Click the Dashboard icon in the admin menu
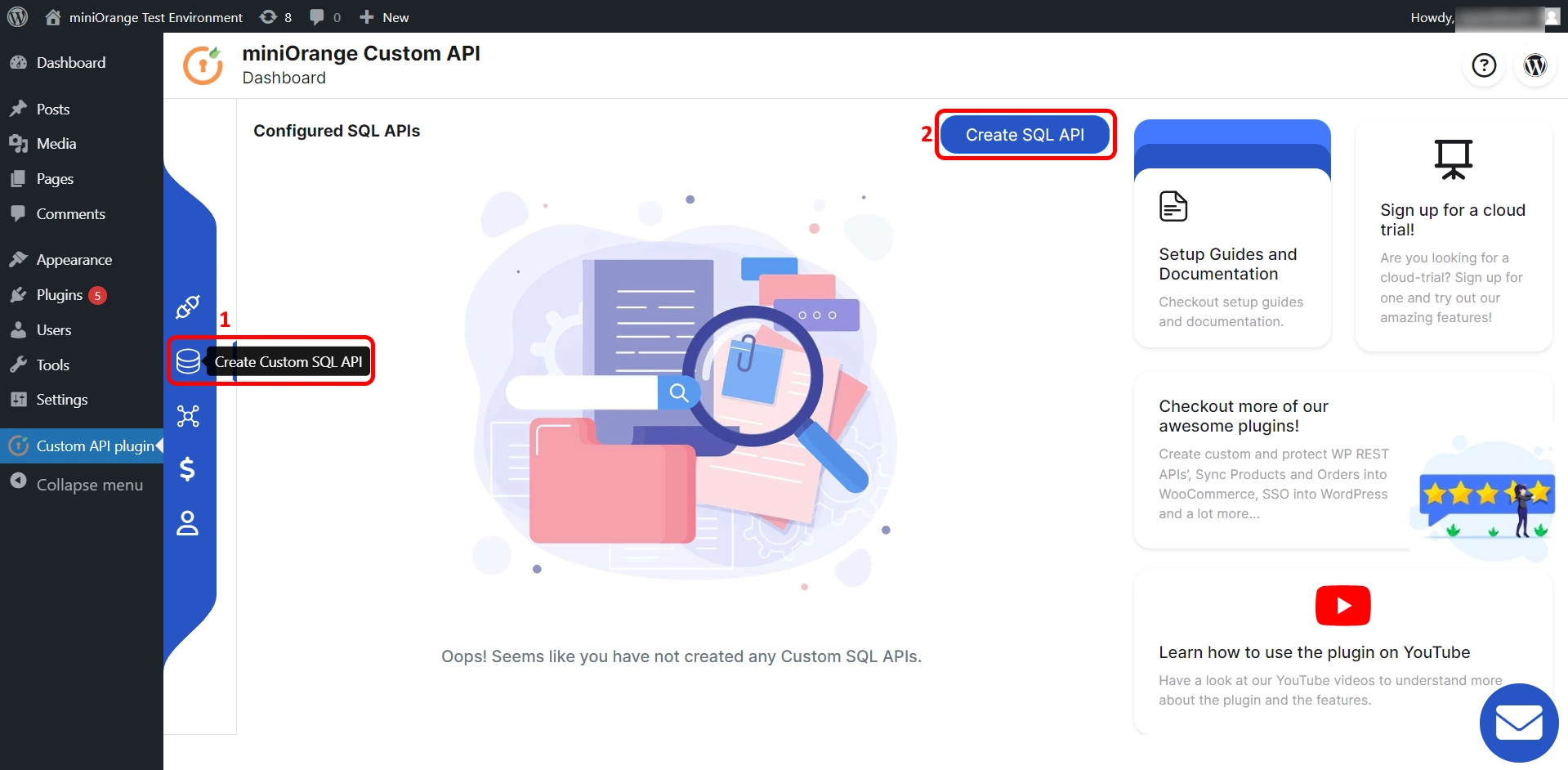Image resolution: width=1568 pixels, height=770 pixels. tap(18, 63)
